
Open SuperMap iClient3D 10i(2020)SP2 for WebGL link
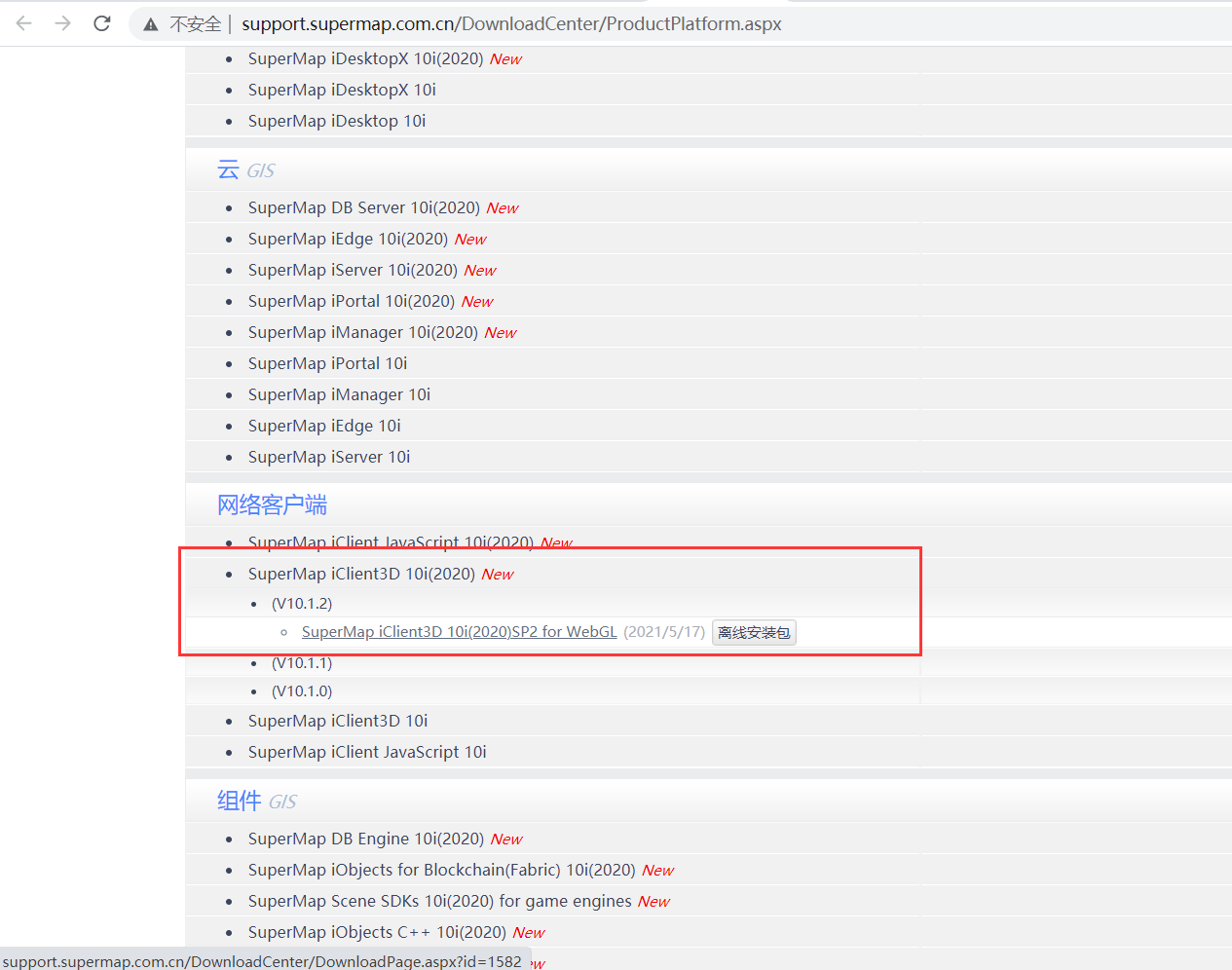pos(460,632)
